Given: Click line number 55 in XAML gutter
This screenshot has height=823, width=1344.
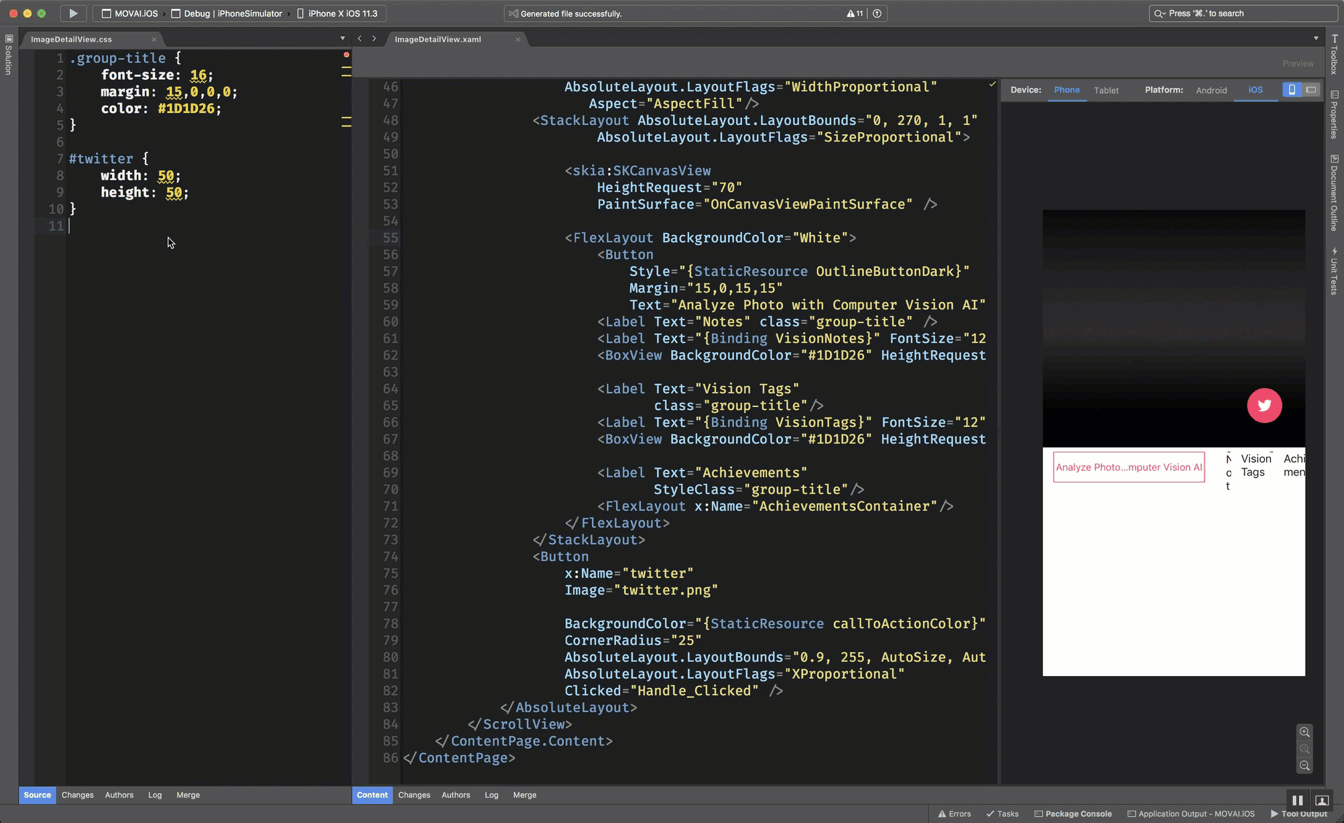Looking at the screenshot, I should pyautogui.click(x=390, y=238).
